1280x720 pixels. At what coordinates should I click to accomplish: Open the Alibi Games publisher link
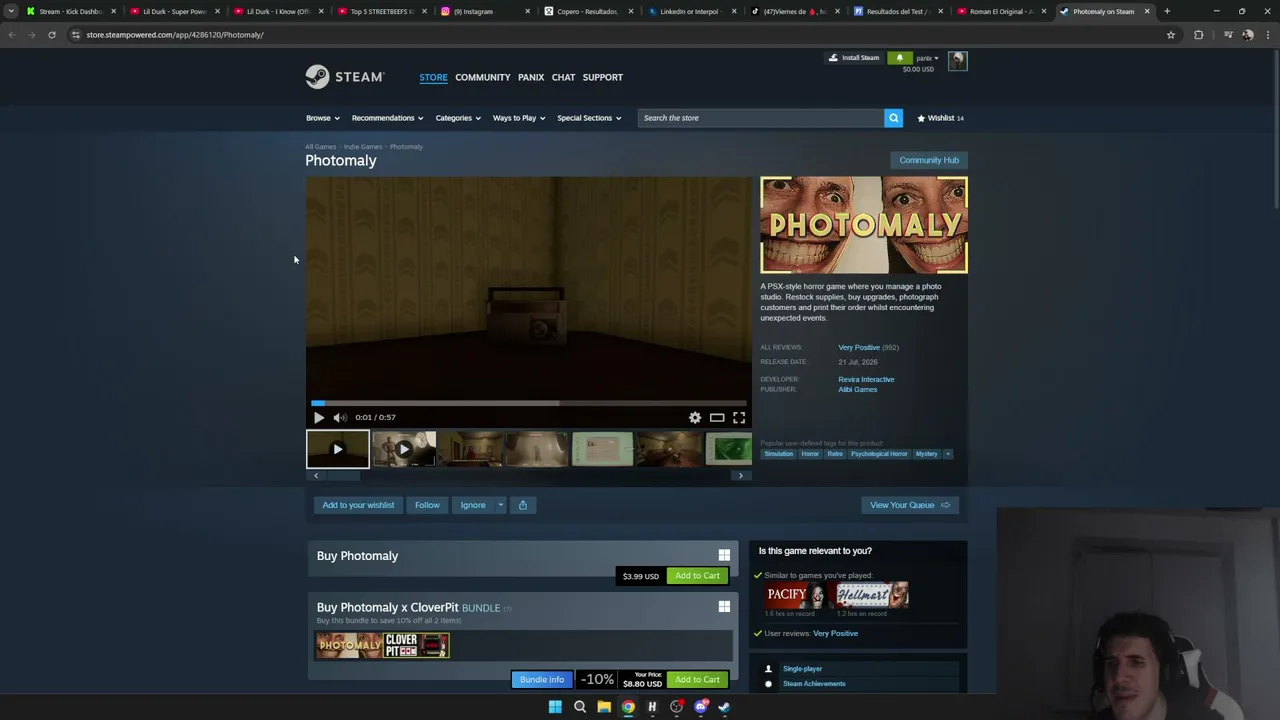[857, 389]
